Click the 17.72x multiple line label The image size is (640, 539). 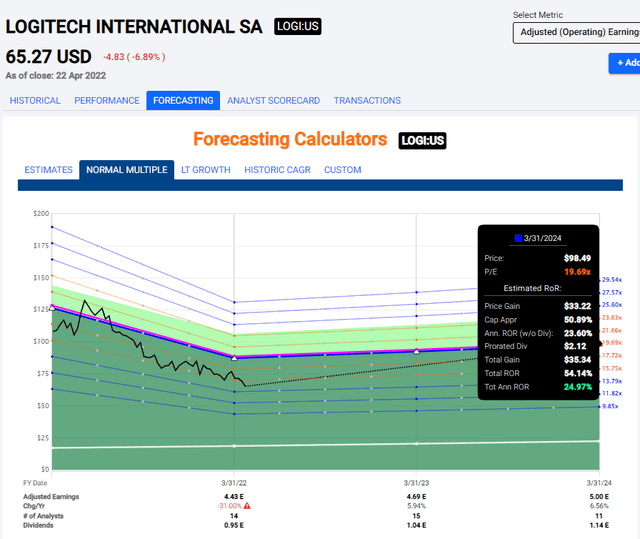612,355
